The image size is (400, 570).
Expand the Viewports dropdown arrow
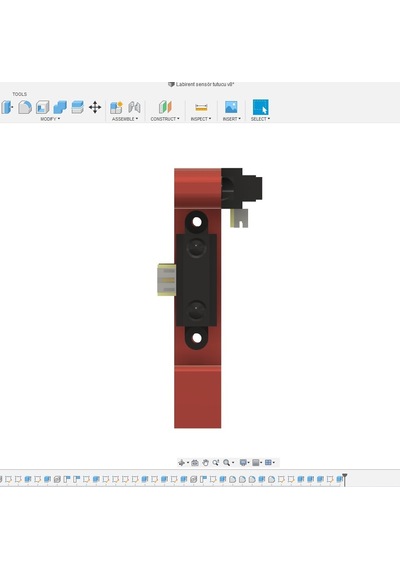[274, 463]
